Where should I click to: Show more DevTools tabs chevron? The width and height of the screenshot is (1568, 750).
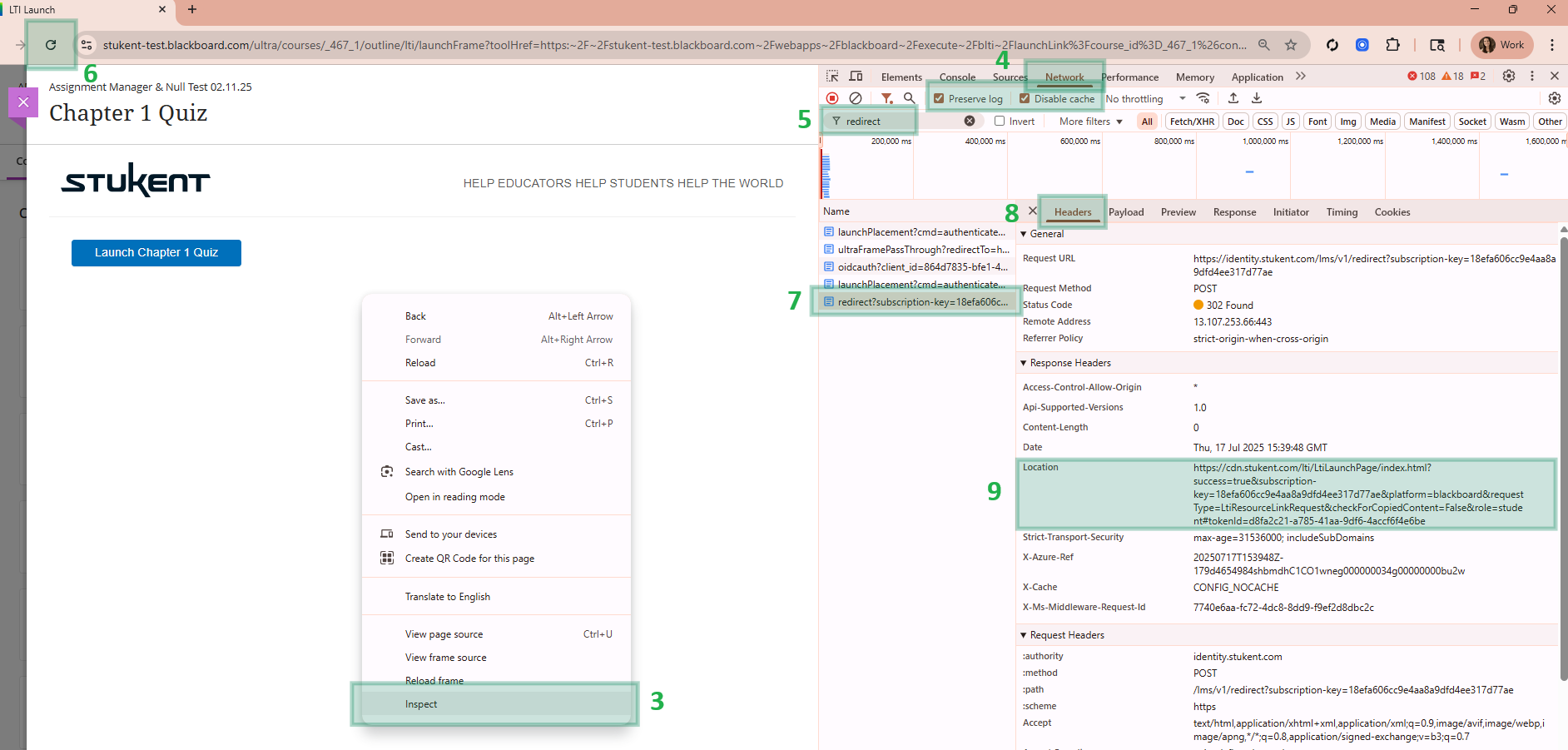(1301, 76)
